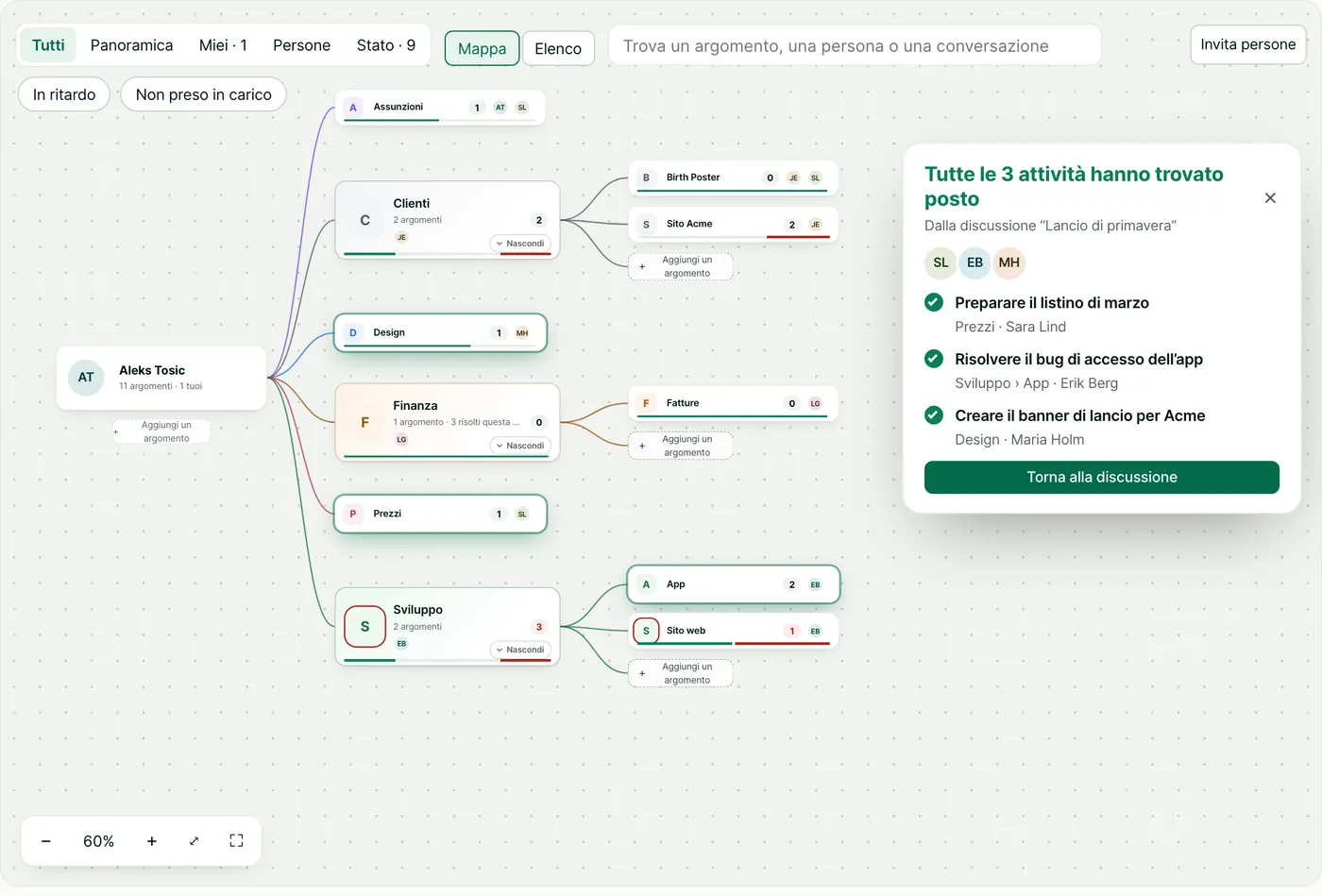The width and height of the screenshot is (1322, 896).
Task: Click the F letter icon on Finanza card
Action: click(364, 422)
